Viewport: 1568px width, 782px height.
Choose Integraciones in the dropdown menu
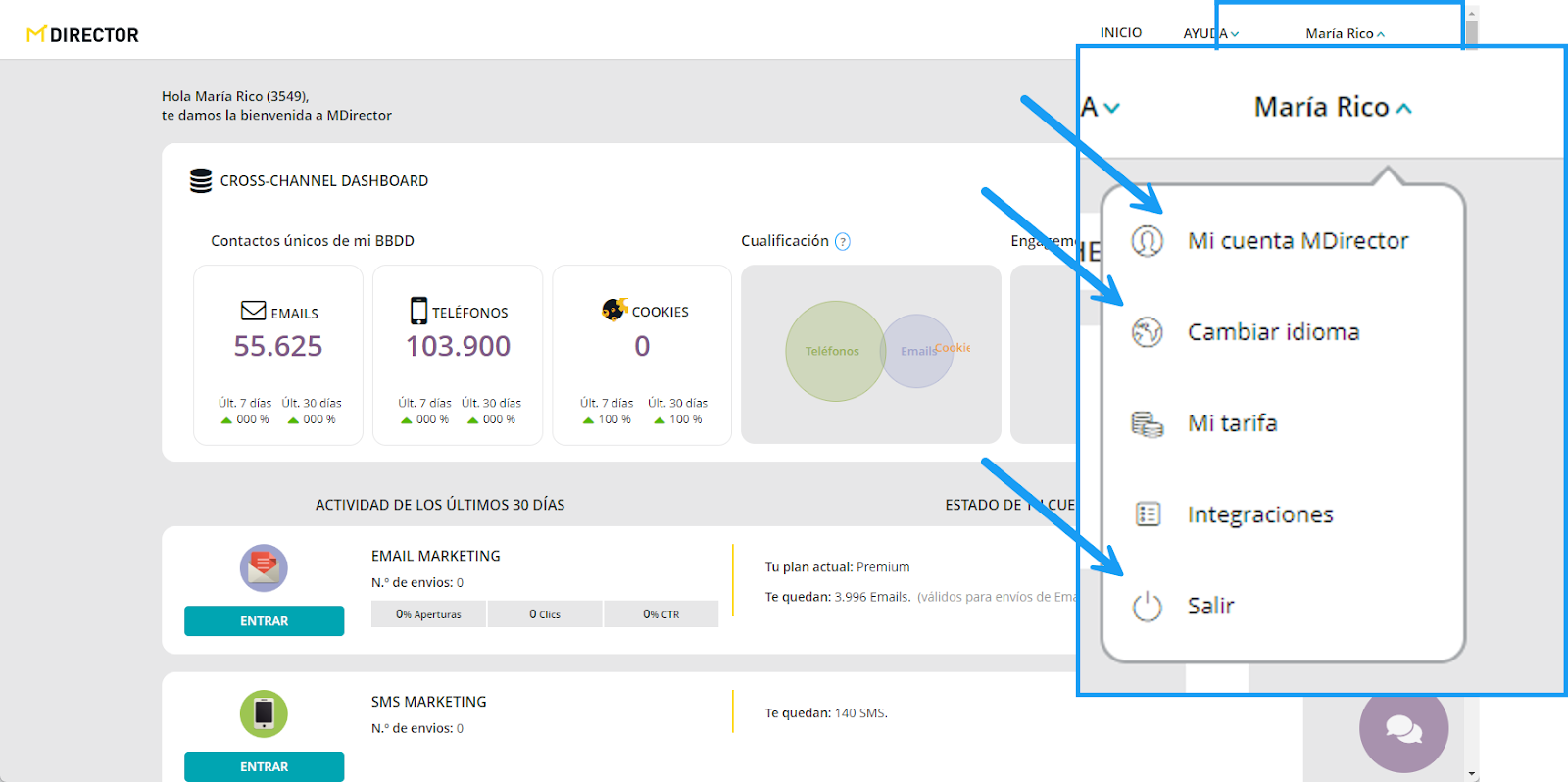(x=1259, y=514)
